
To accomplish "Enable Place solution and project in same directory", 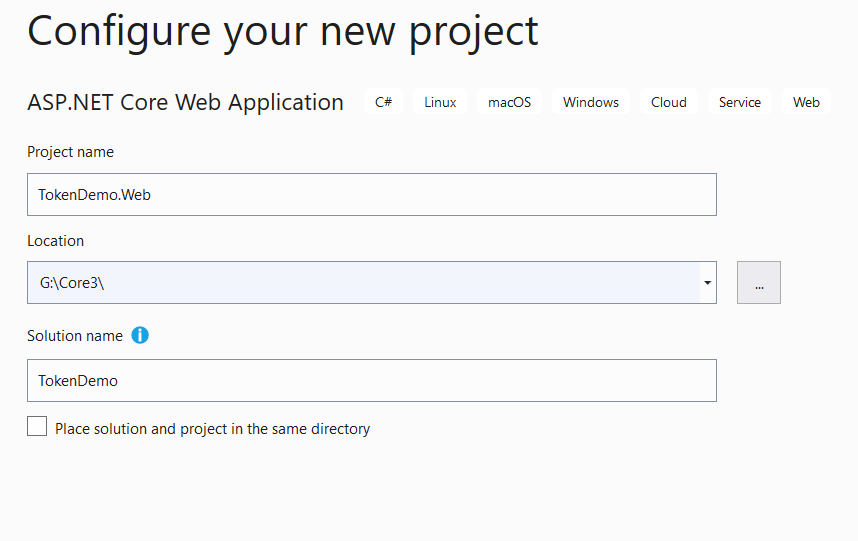I will (x=37, y=426).
